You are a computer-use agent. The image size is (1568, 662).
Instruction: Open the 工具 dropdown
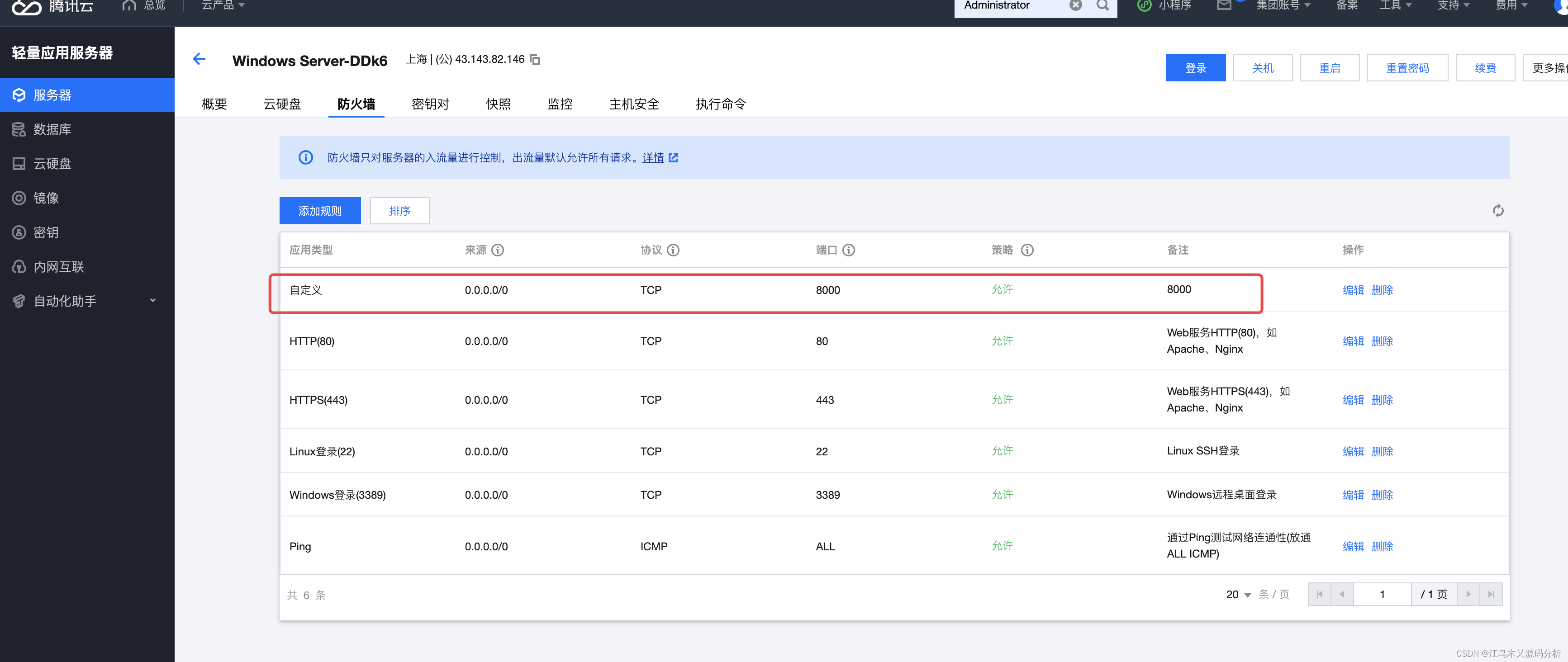[1396, 5]
